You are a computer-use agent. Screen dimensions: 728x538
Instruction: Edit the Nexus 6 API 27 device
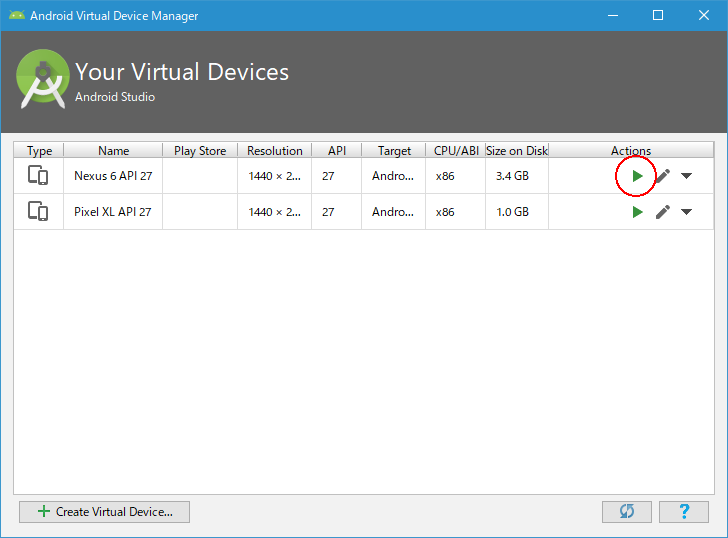(x=663, y=176)
